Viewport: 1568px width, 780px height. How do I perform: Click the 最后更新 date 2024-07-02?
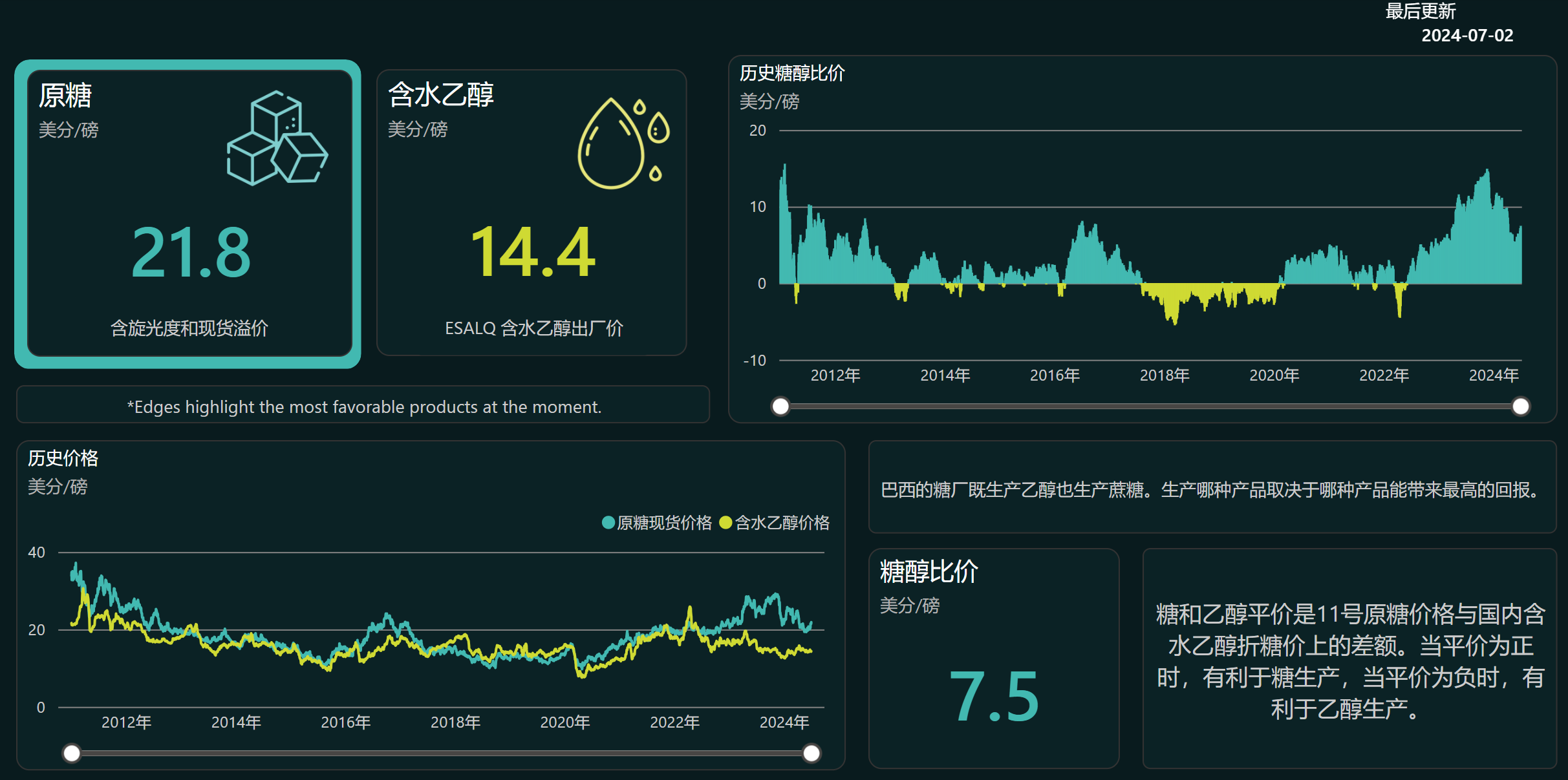1466,36
